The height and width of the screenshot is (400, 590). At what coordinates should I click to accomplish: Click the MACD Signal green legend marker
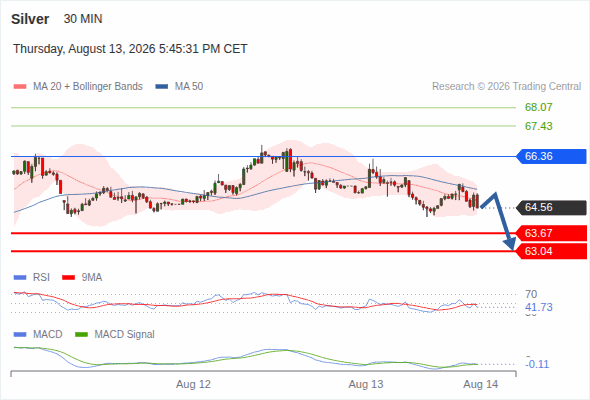pyautogui.click(x=81, y=335)
